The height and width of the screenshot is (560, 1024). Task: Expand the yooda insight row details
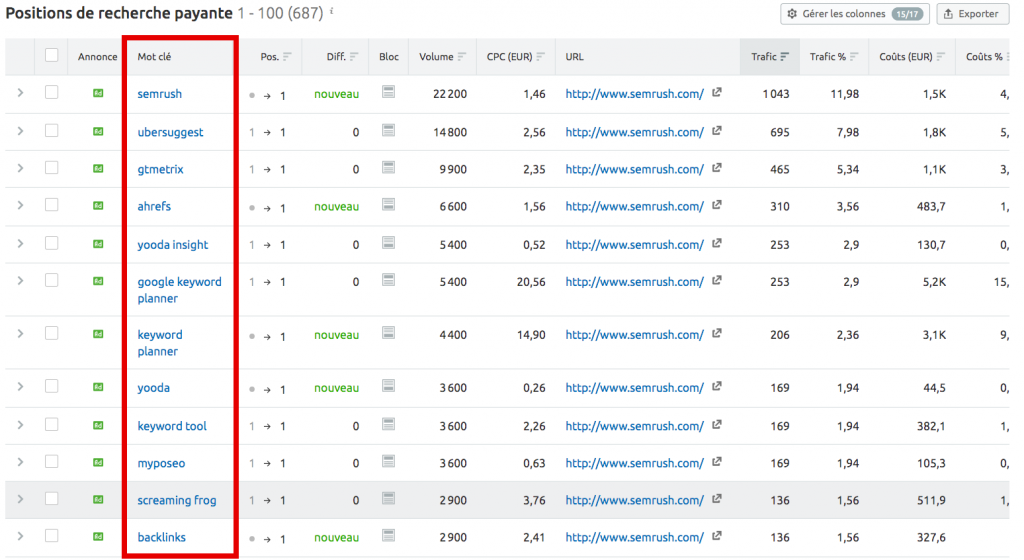click(x=20, y=244)
